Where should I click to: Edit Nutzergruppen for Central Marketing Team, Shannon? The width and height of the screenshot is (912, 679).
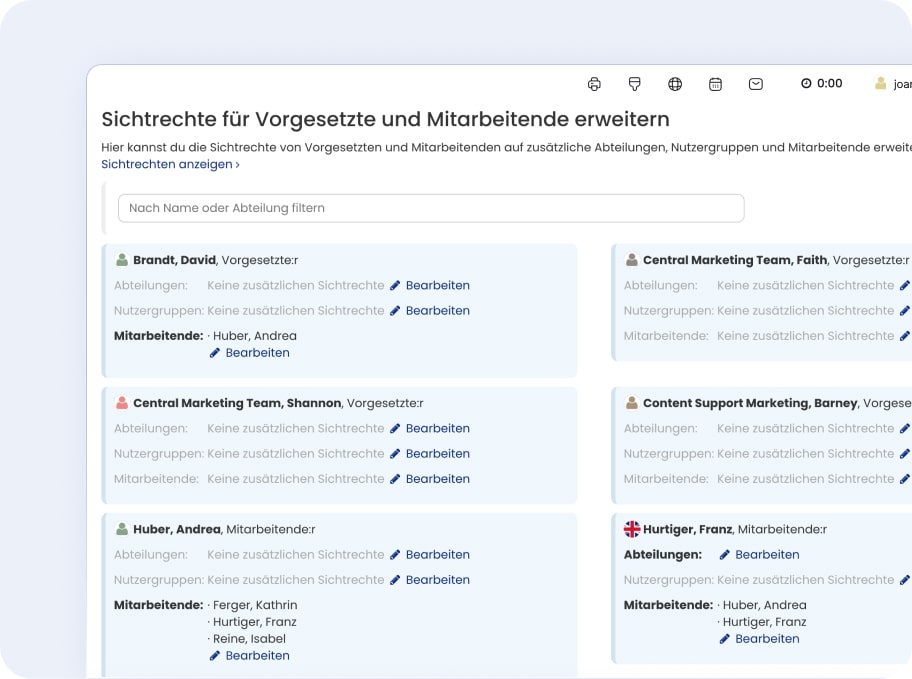tap(429, 454)
